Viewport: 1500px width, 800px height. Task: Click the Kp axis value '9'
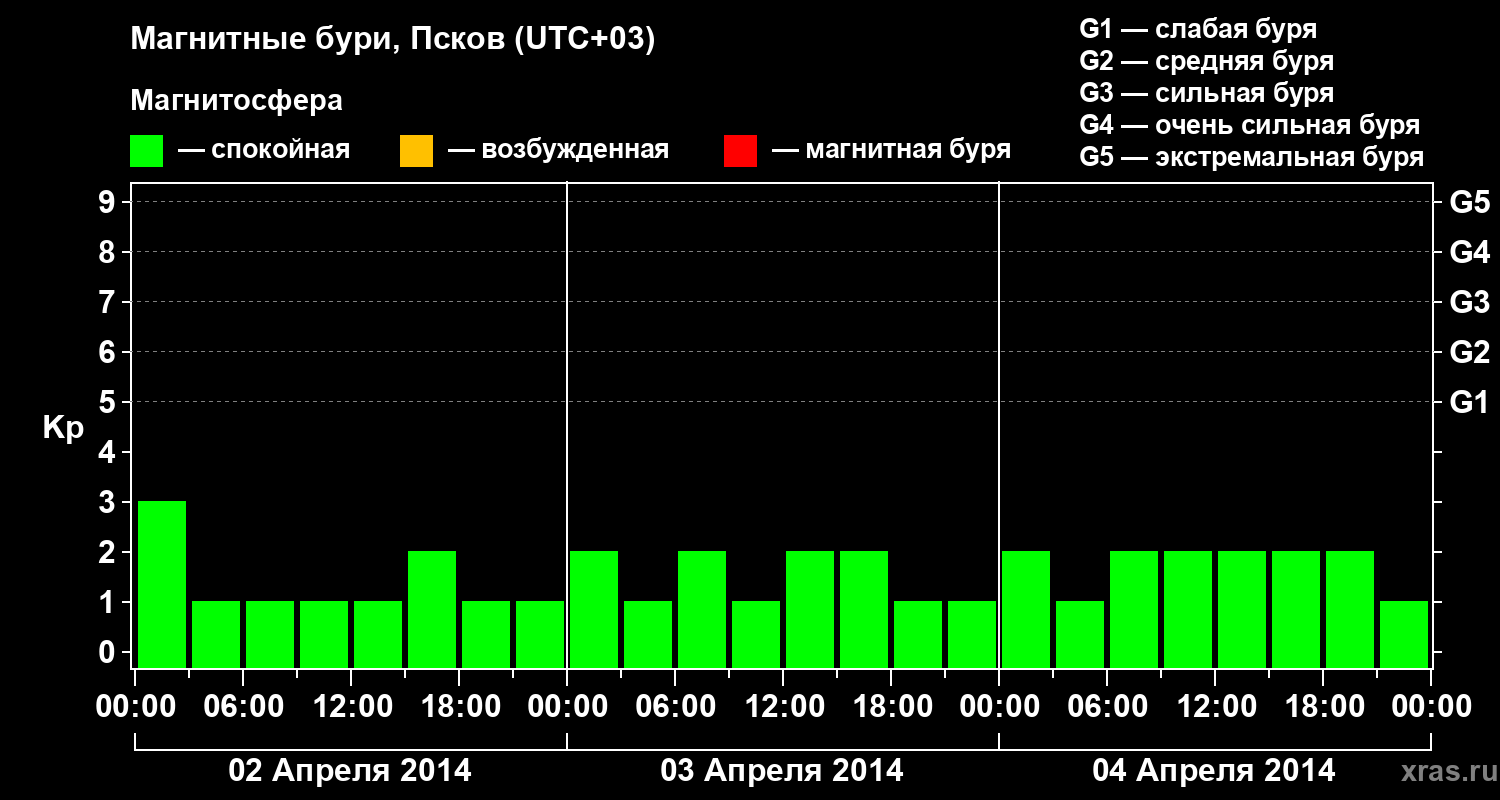[109, 202]
